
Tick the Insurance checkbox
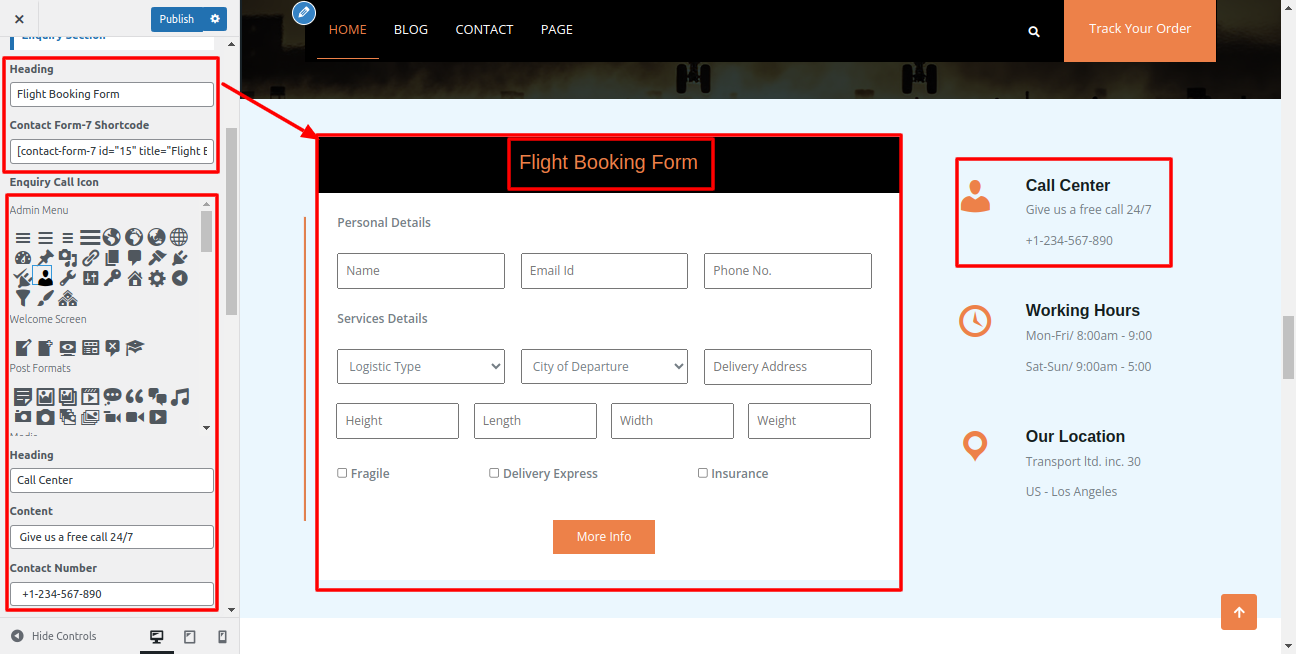pyautogui.click(x=702, y=473)
